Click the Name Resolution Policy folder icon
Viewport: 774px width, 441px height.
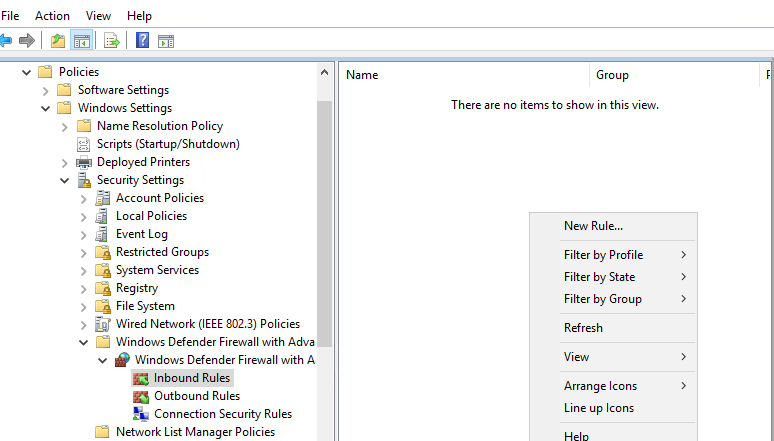click(x=84, y=126)
